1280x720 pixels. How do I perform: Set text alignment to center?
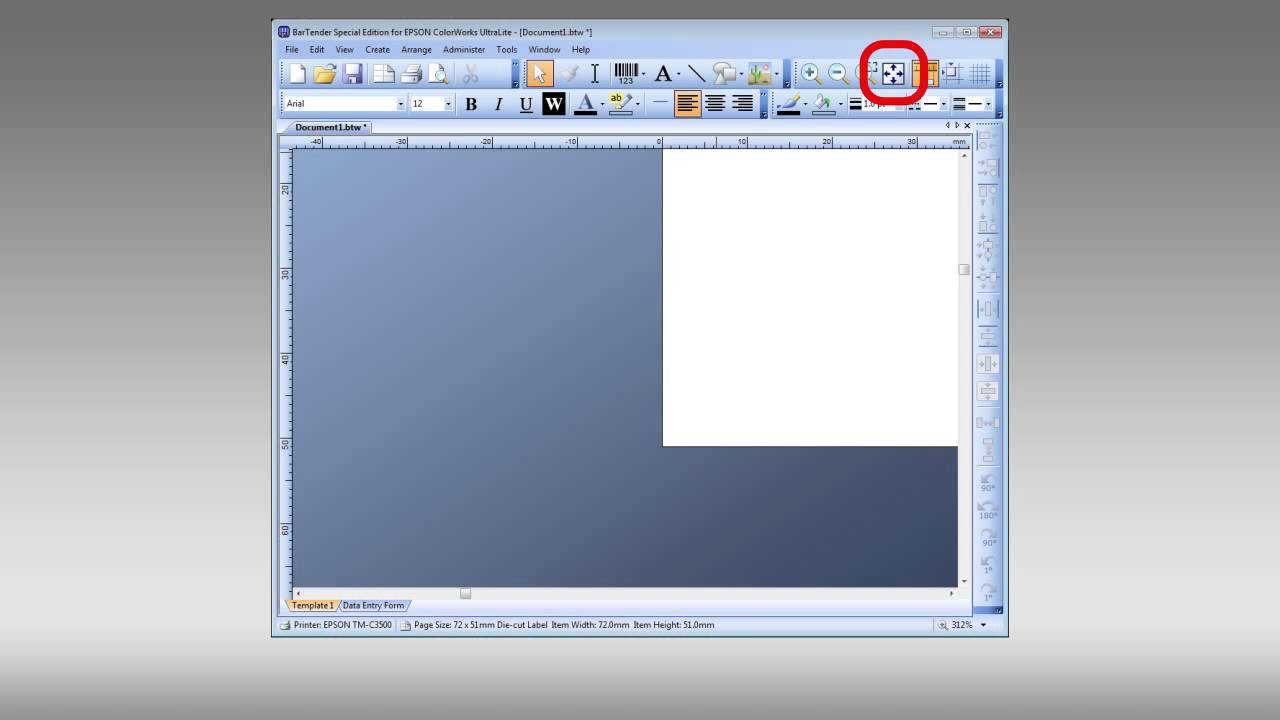(715, 103)
